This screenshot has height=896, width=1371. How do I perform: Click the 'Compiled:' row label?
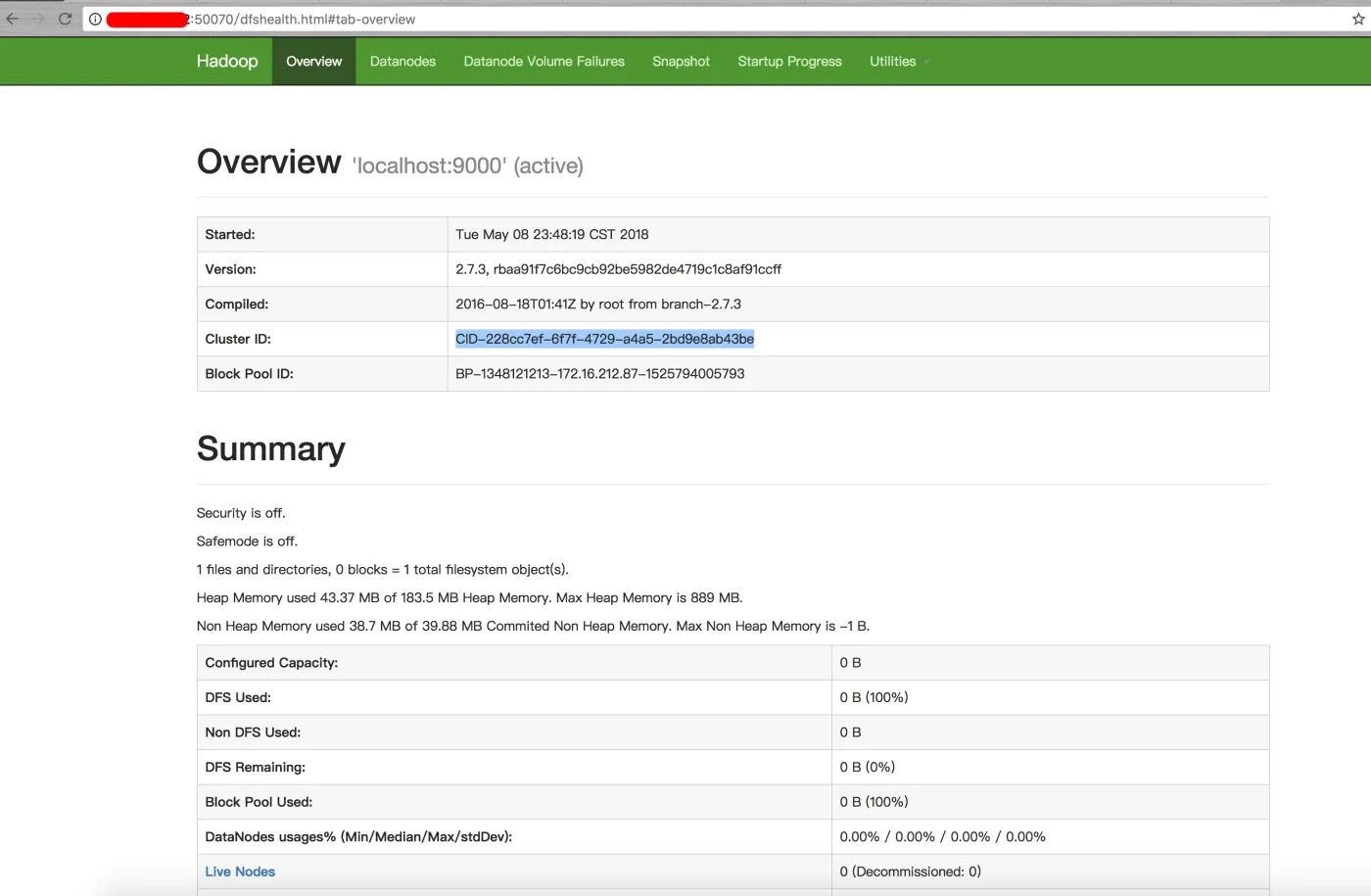pos(236,305)
